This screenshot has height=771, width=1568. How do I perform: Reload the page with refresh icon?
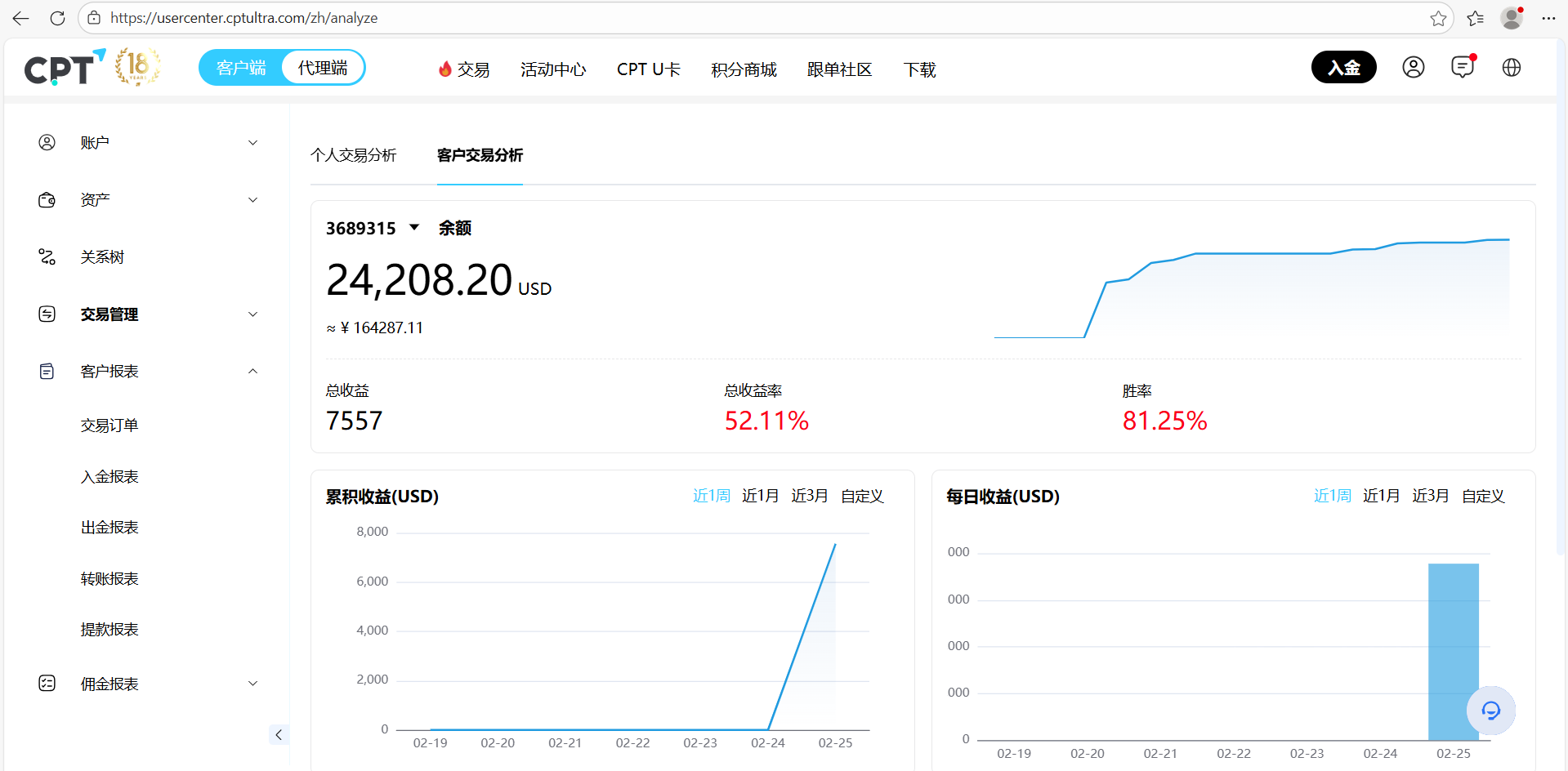57,18
